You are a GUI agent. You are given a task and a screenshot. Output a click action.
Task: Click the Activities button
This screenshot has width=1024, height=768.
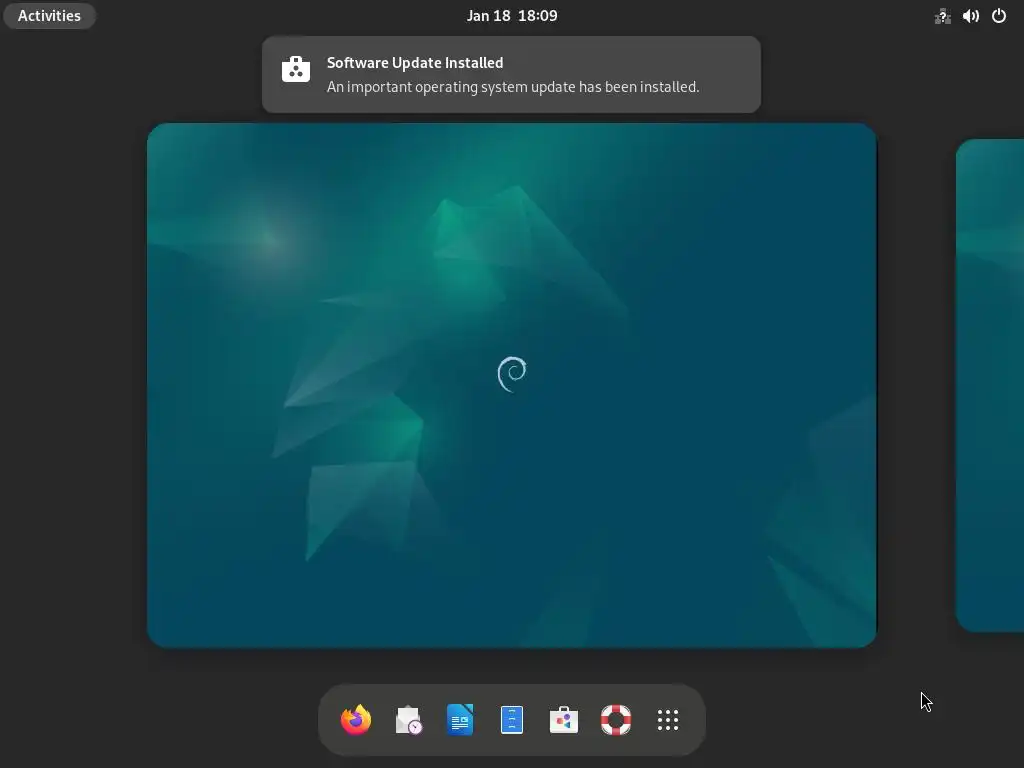coord(50,16)
